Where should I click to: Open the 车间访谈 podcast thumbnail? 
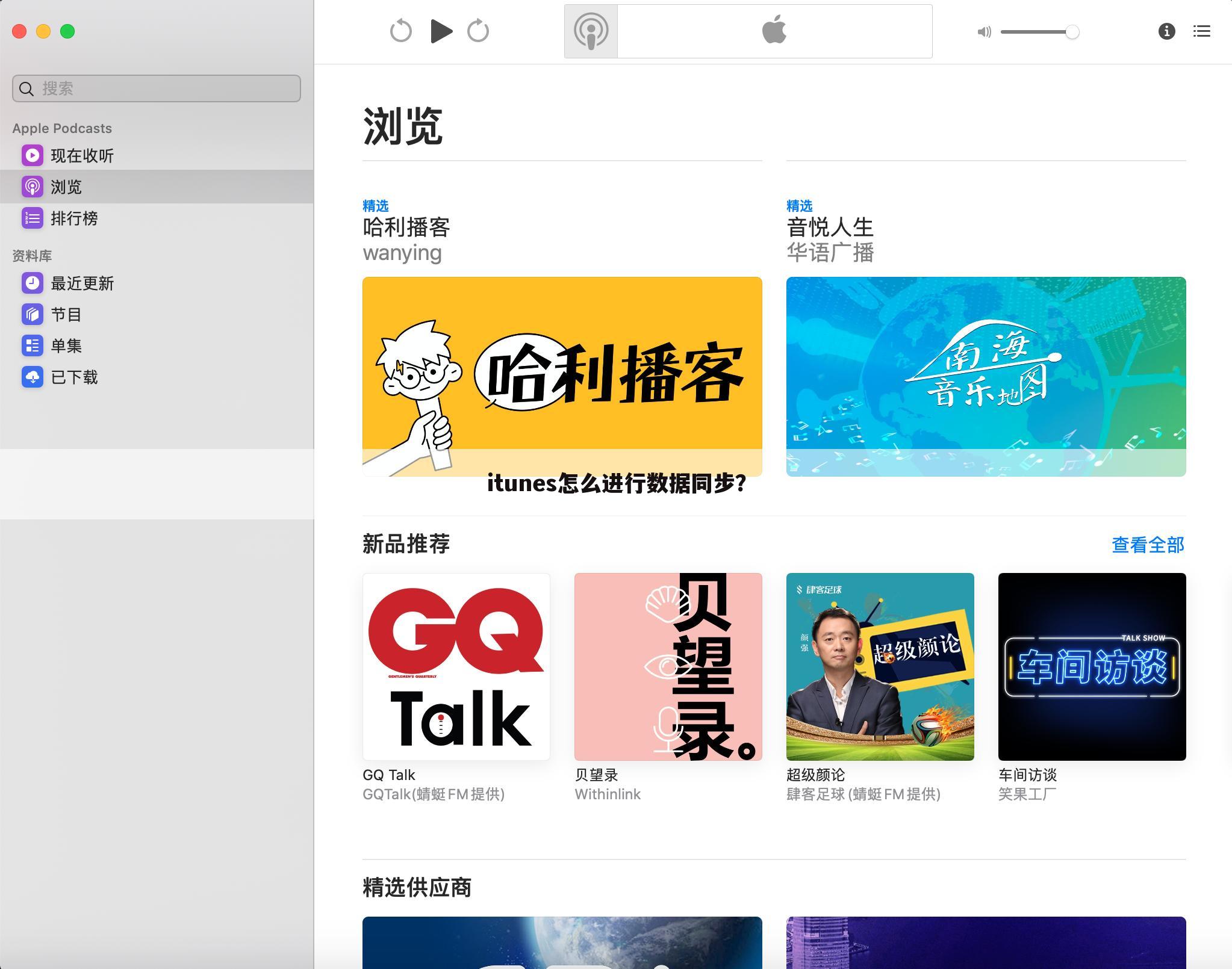tap(1091, 666)
